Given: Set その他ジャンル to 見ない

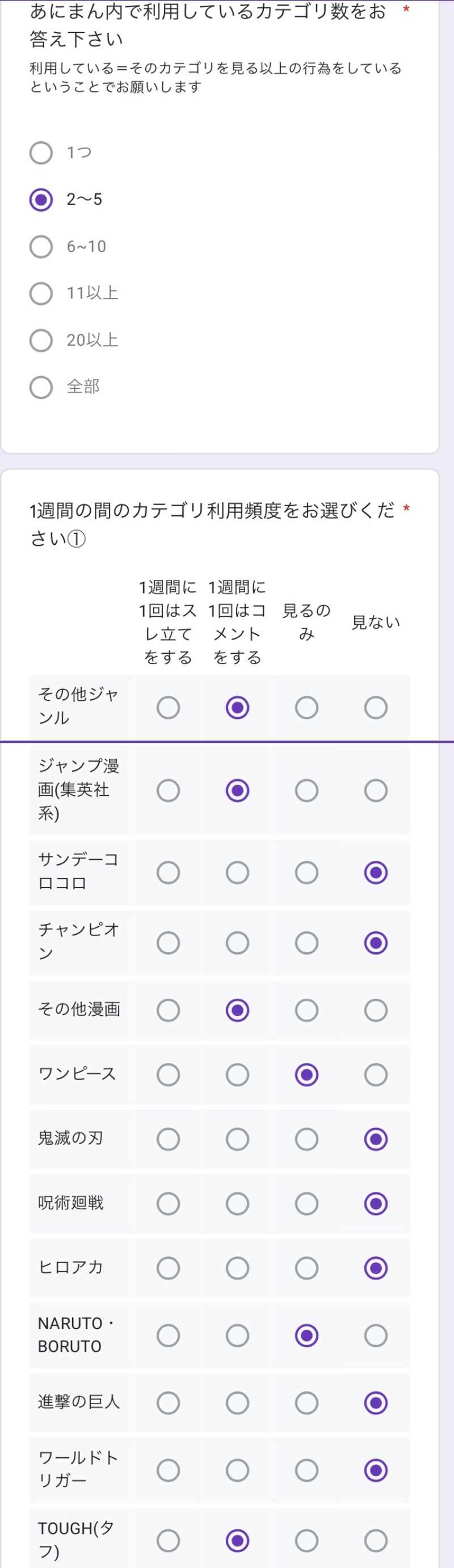Looking at the screenshot, I should point(376,707).
